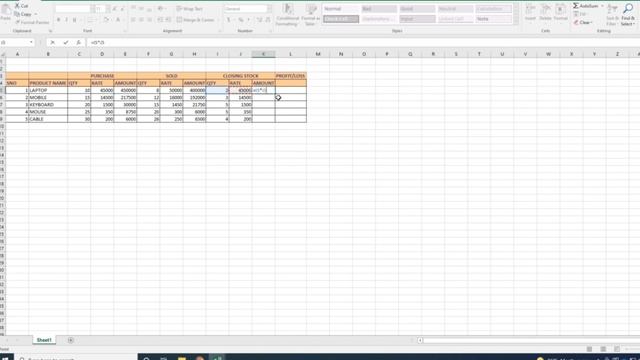This screenshot has width=640, height=360.
Task: Open the Clear menu
Action: click(583, 22)
